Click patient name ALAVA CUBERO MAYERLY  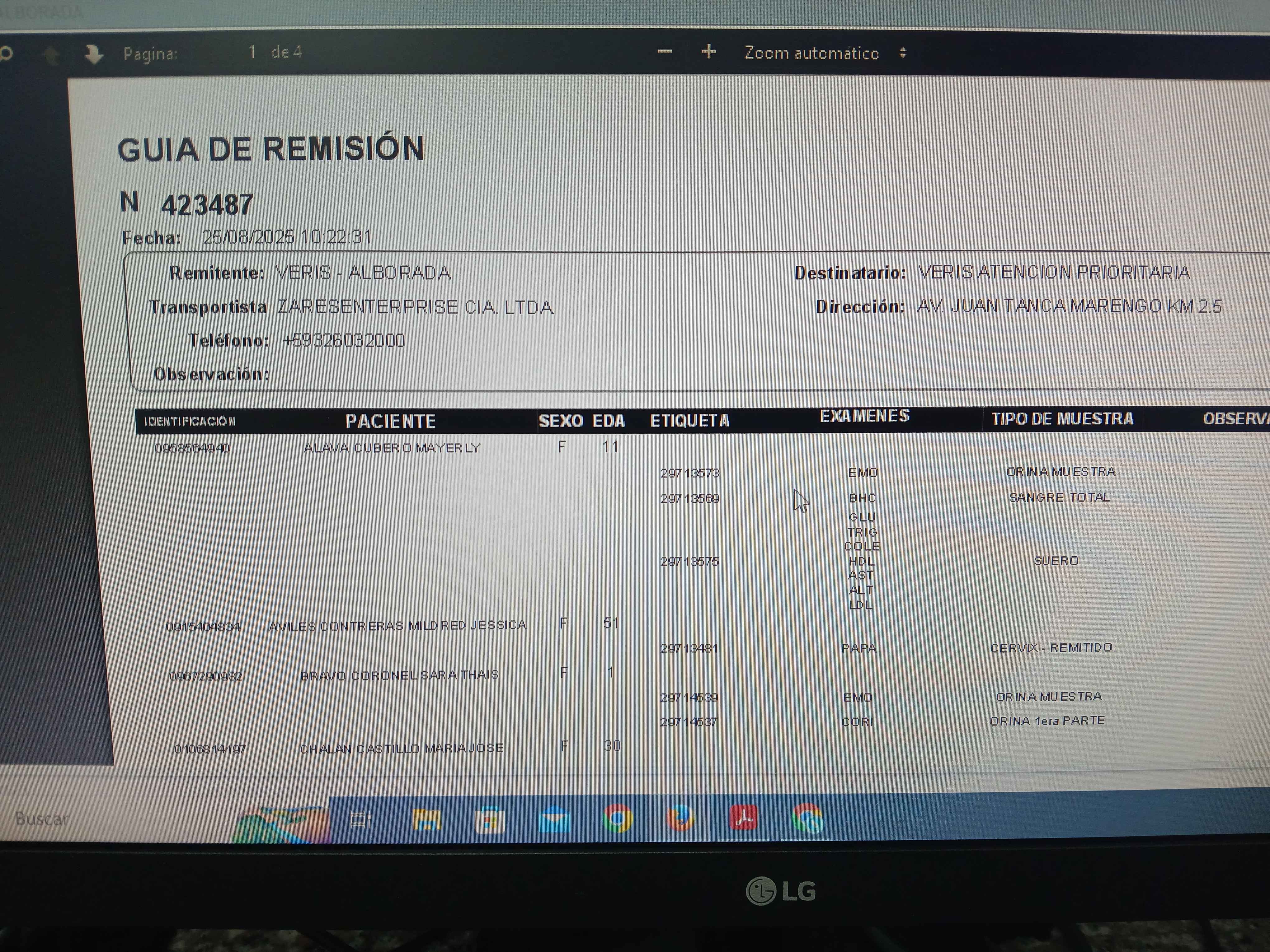(392, 448)
